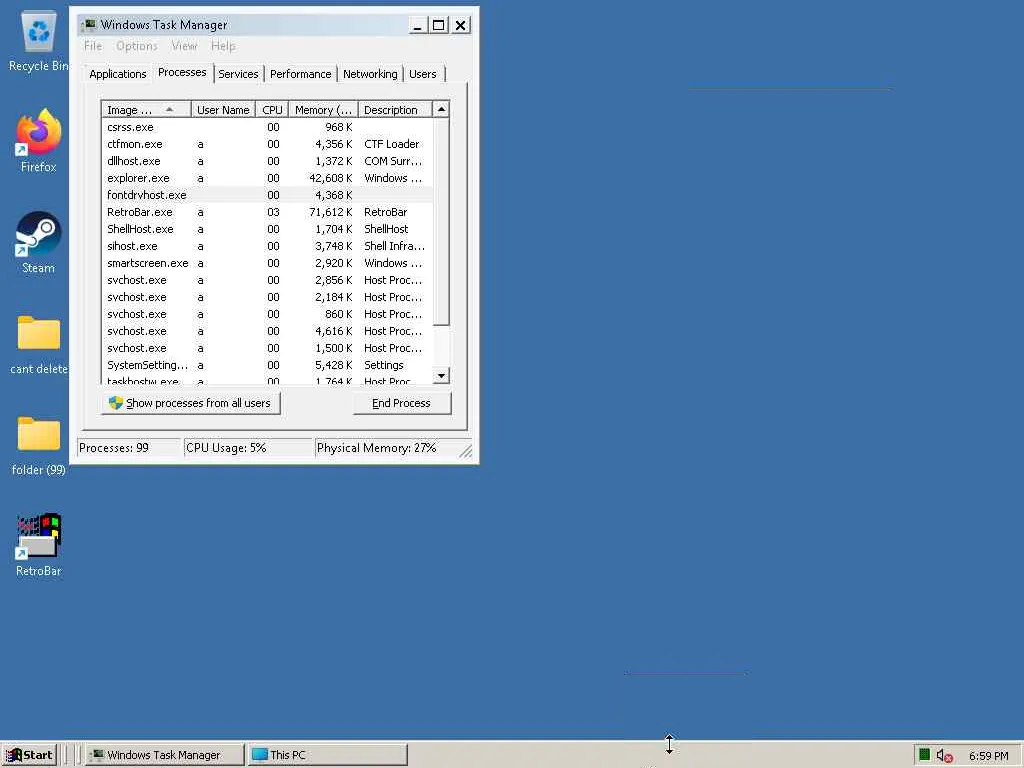Click the End Process button
Viewport: 1024px width, 768px height.
point(402,403)
